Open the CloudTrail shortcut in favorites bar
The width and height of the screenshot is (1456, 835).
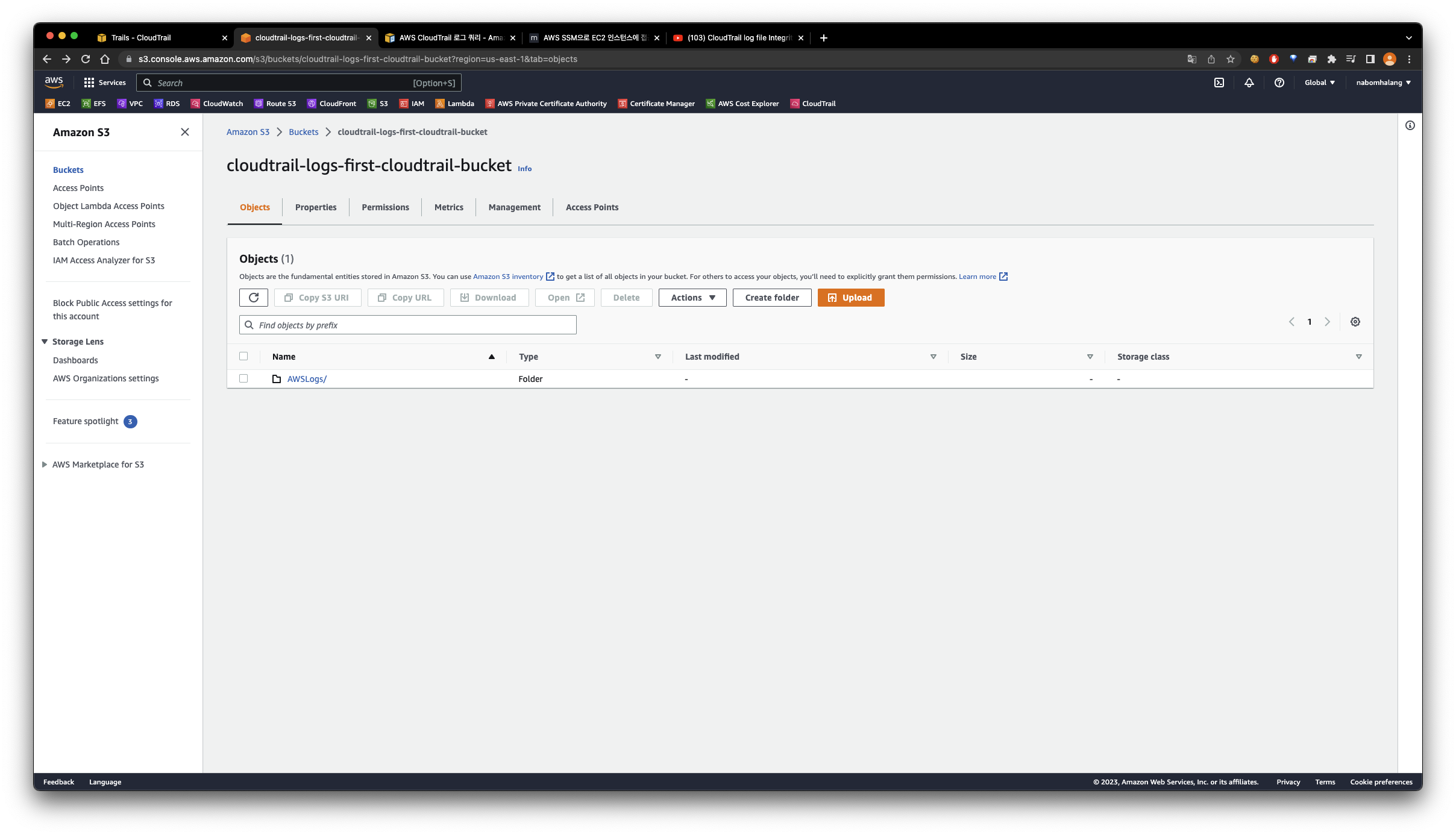pyautogui.click(x=813, y=104)
